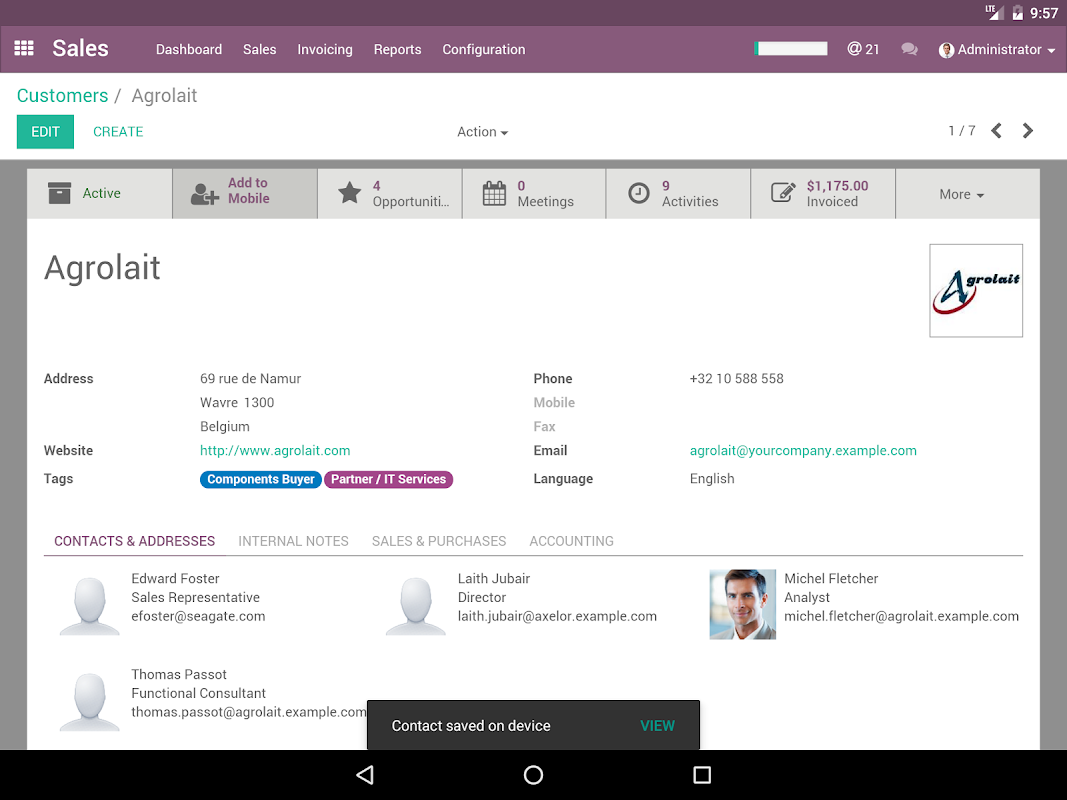Switch to Accounting tab
The image size is (1067, 800).
click(x=572, y=541)
